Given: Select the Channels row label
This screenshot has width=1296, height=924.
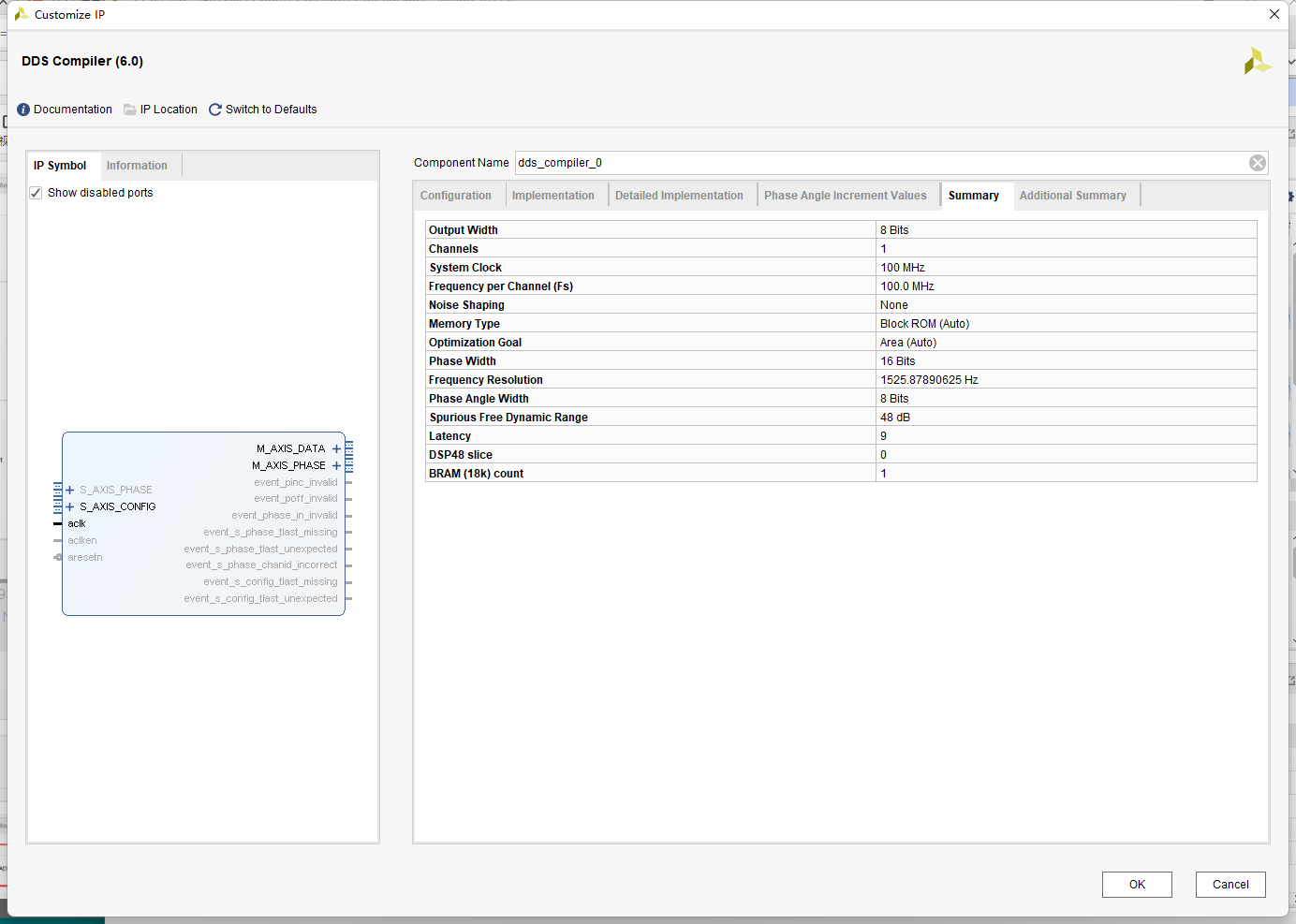Looking at the screenshot, I should pyautogui.click(x=453, y=249).
